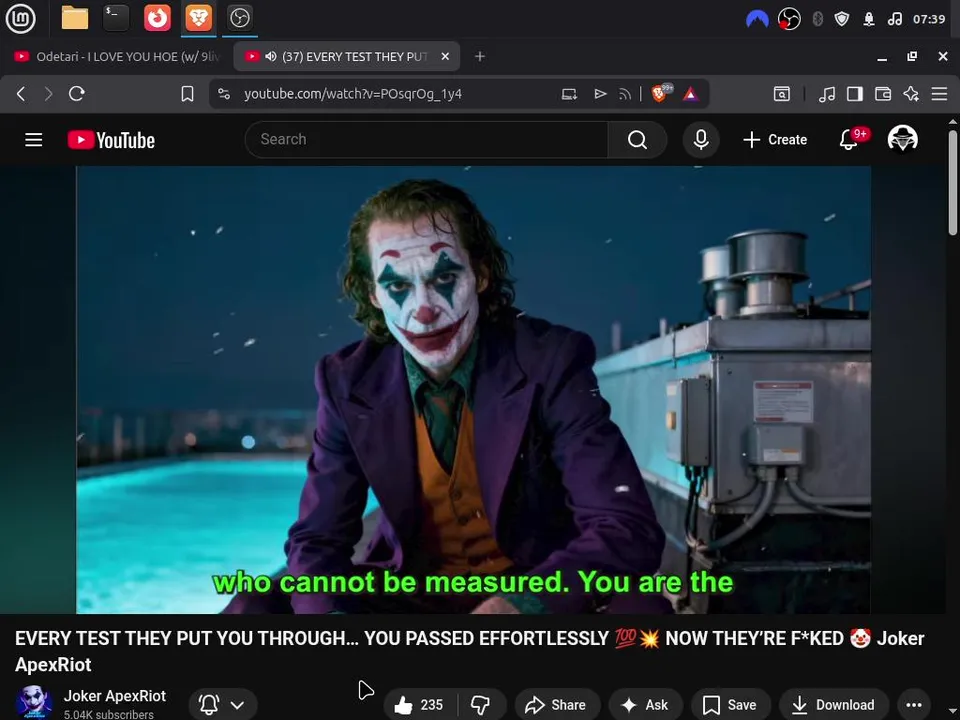
Task: Select the EVERY TEST THEY PUT tab
Action: pos(346,56)
